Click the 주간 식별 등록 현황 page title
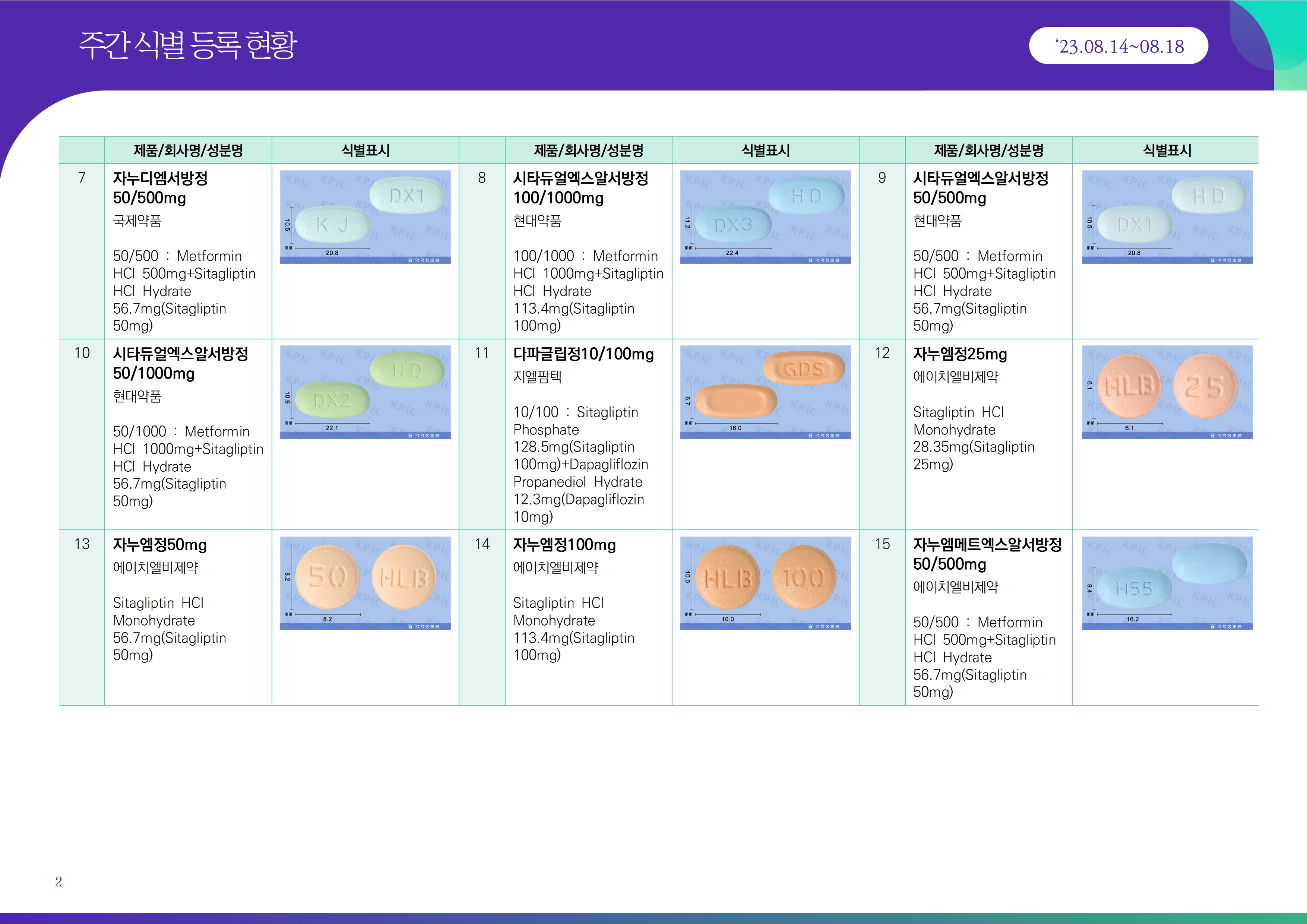 [188, 45]
